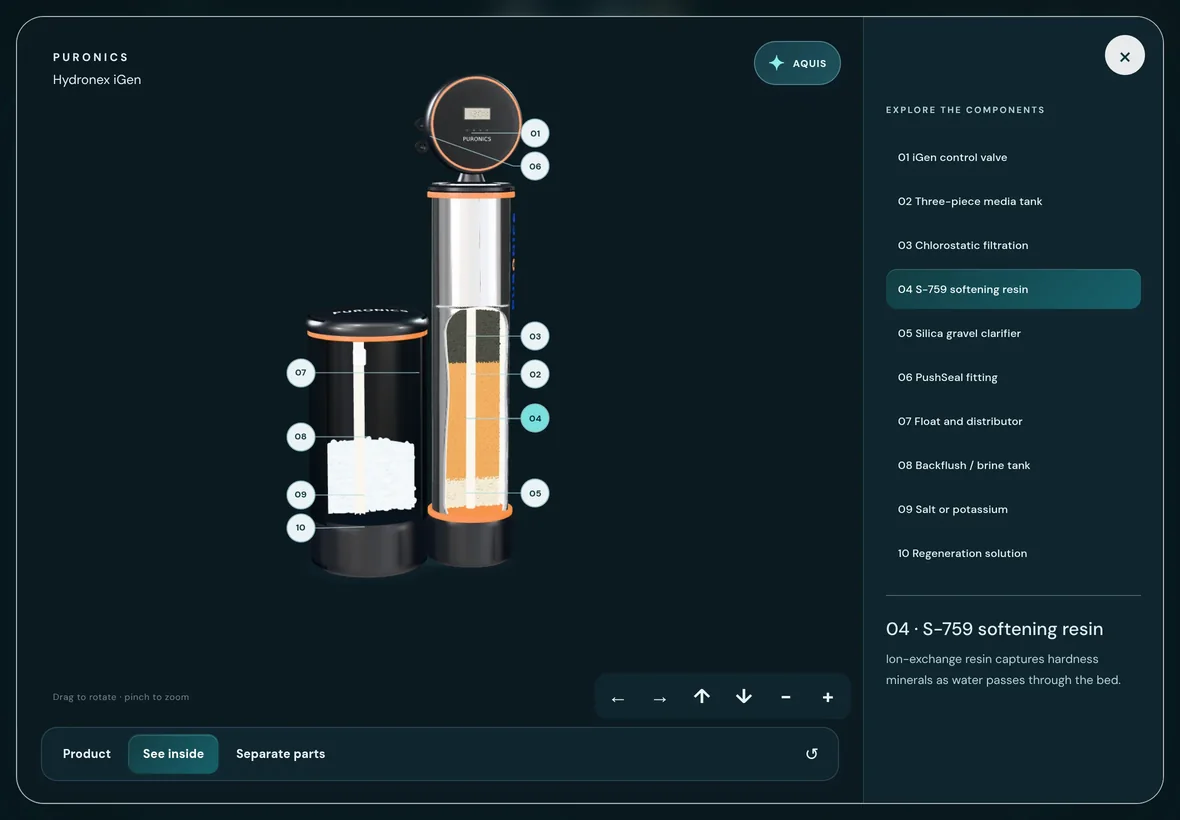Screen dimensions: 1180x820
Task: Click the Hydronex iGen product title
Action: pos(97,80)
